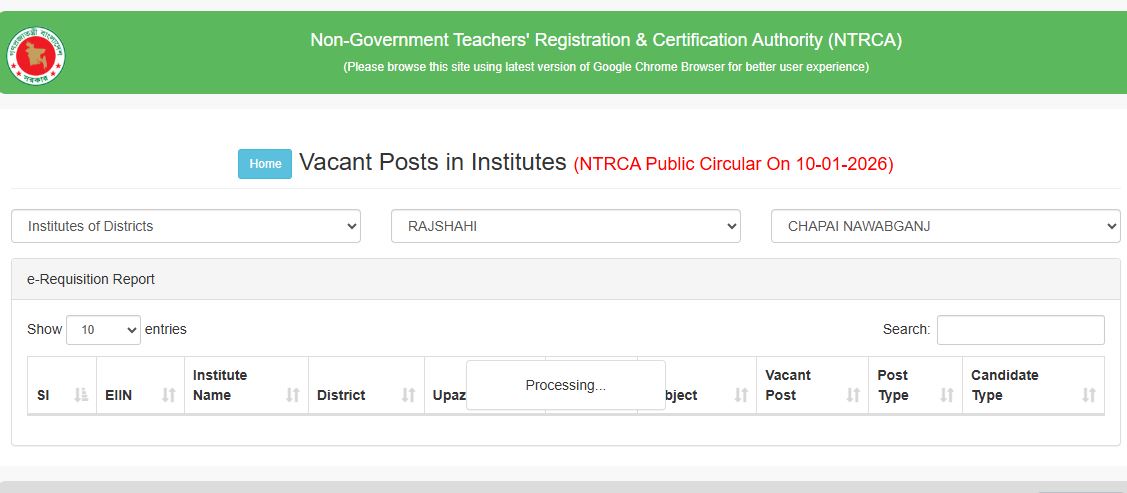Image resolution: width=1127 pixels, height=493 pixels.
Task: Click the NTRCA authority title in banner
Action: coord(605,40)
